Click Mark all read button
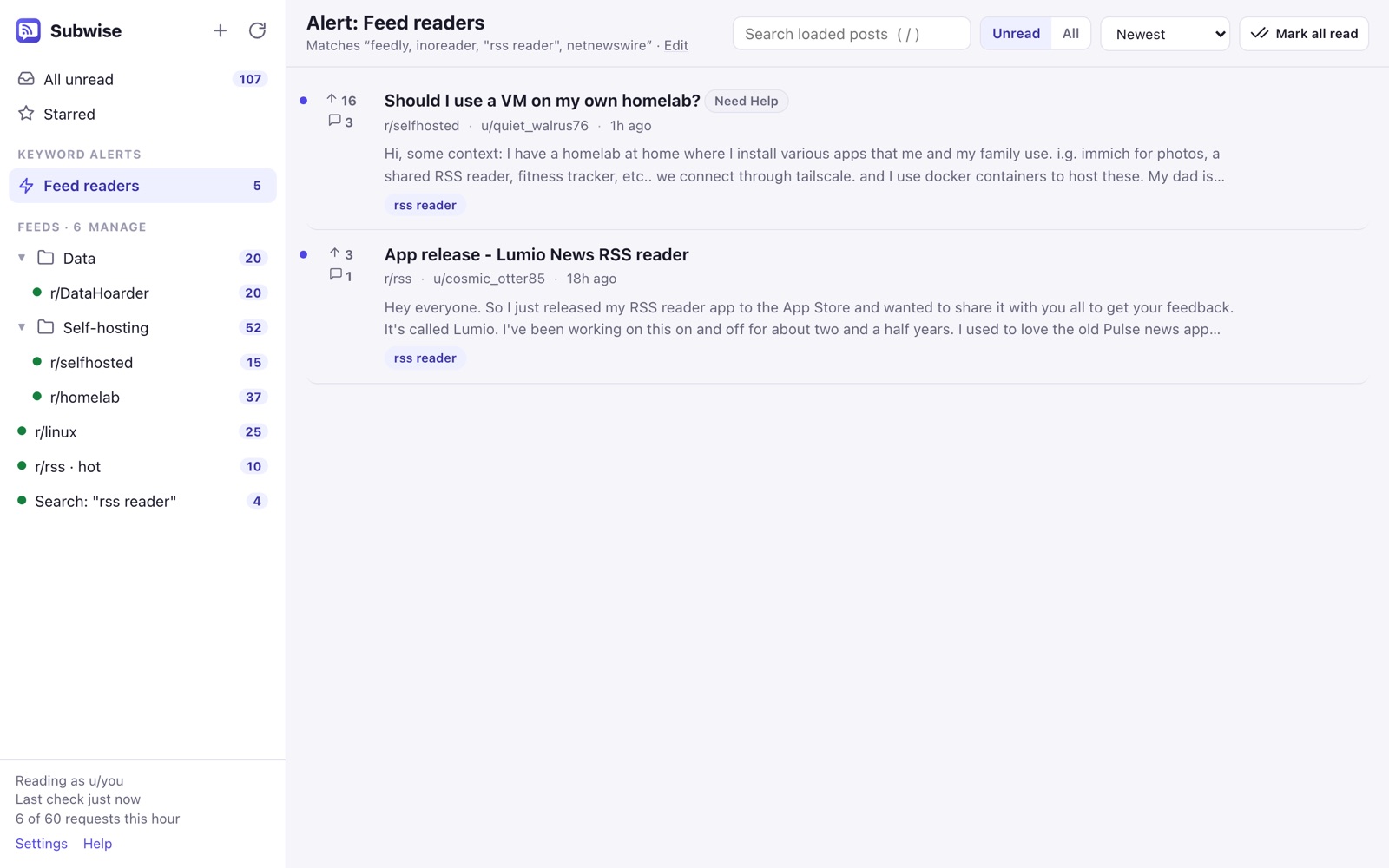Viewport: 1389px width, 868px height. click(1304, 34)
